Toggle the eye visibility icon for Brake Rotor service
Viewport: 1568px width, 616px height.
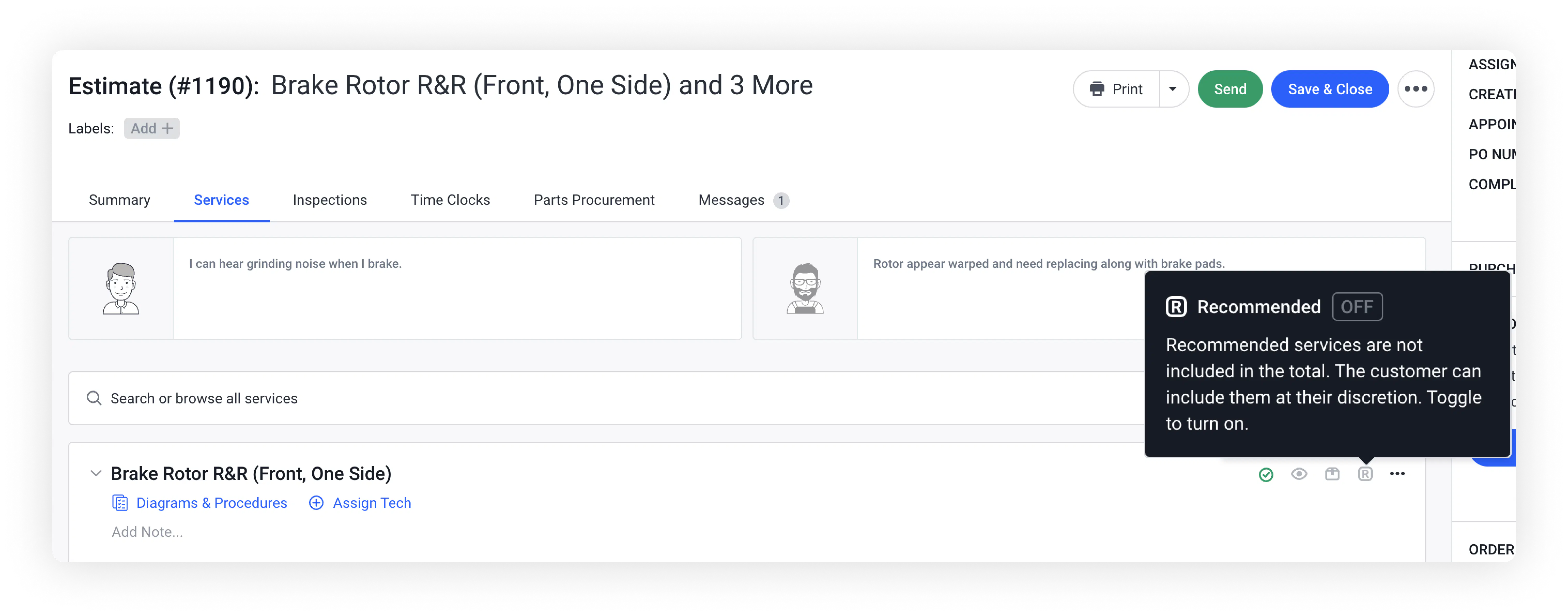tap(1299, 474)
